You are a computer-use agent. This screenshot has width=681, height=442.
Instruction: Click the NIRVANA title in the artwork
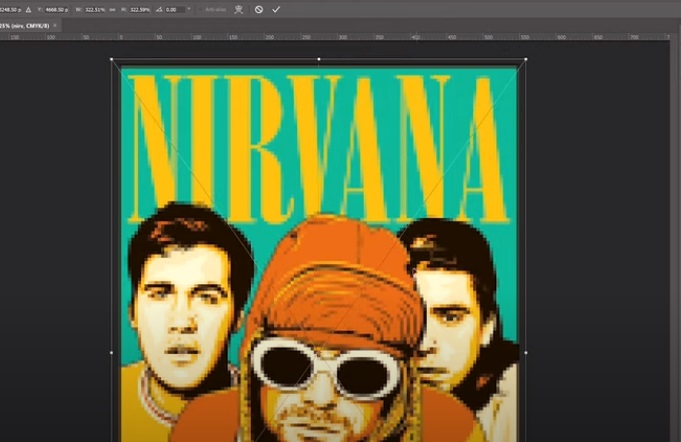pyautogui.click(x=320, y=148)
